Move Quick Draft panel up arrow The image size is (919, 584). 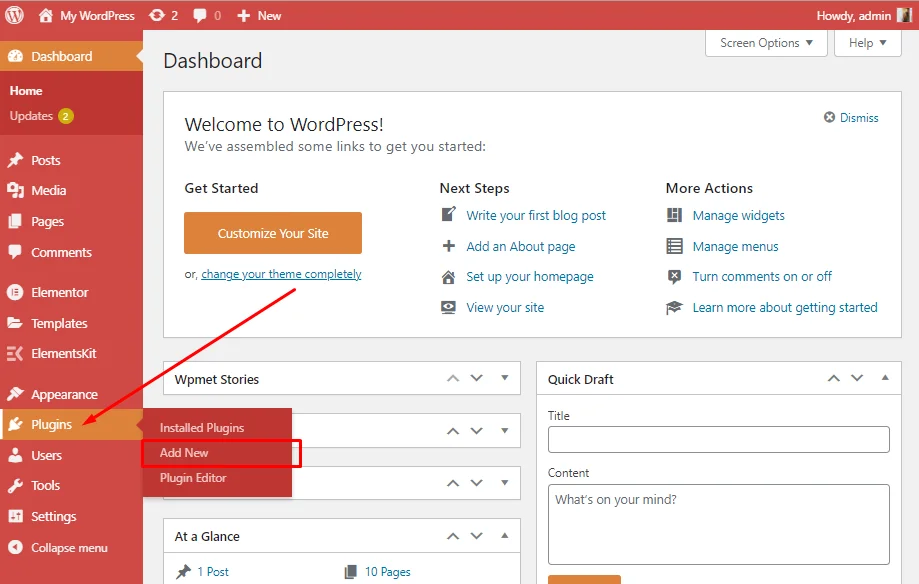click(x=833, y=378)
